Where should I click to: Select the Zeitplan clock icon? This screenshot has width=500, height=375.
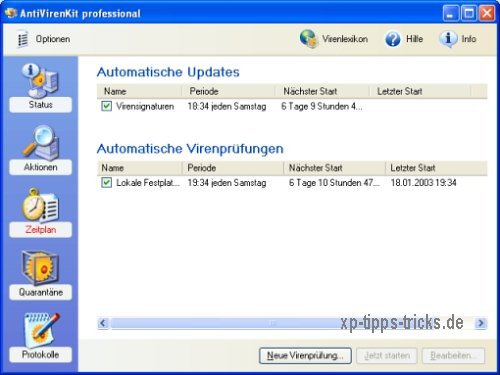(41, 205)
